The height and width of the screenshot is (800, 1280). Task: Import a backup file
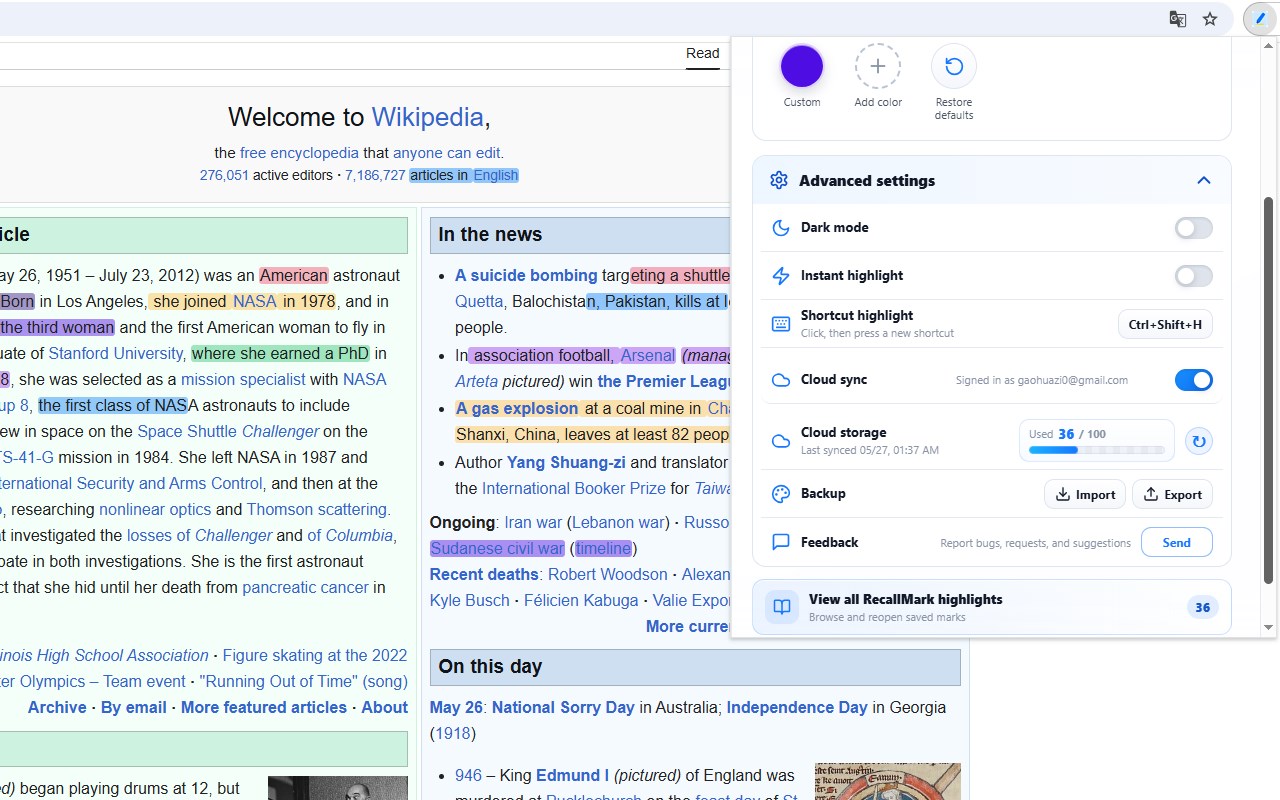click(x=1085, y=494)
